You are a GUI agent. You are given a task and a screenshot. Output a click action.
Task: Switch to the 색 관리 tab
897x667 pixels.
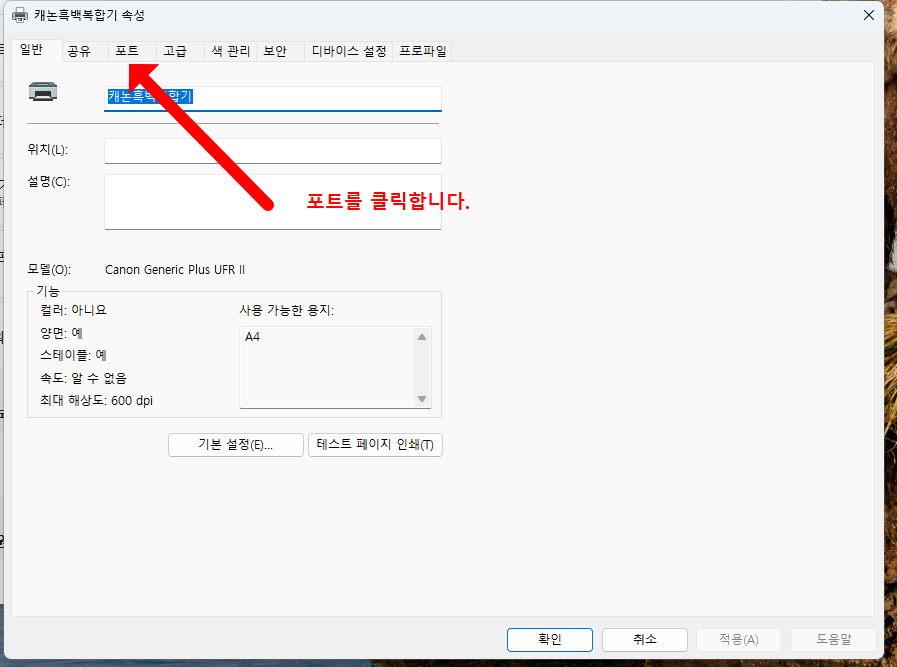tap(230, 51)
